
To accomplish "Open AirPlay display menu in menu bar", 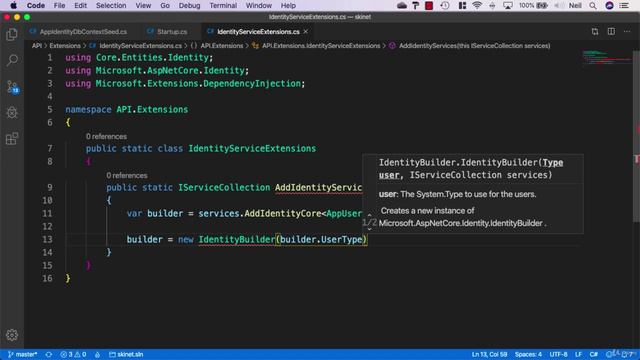I will point(508,5).
